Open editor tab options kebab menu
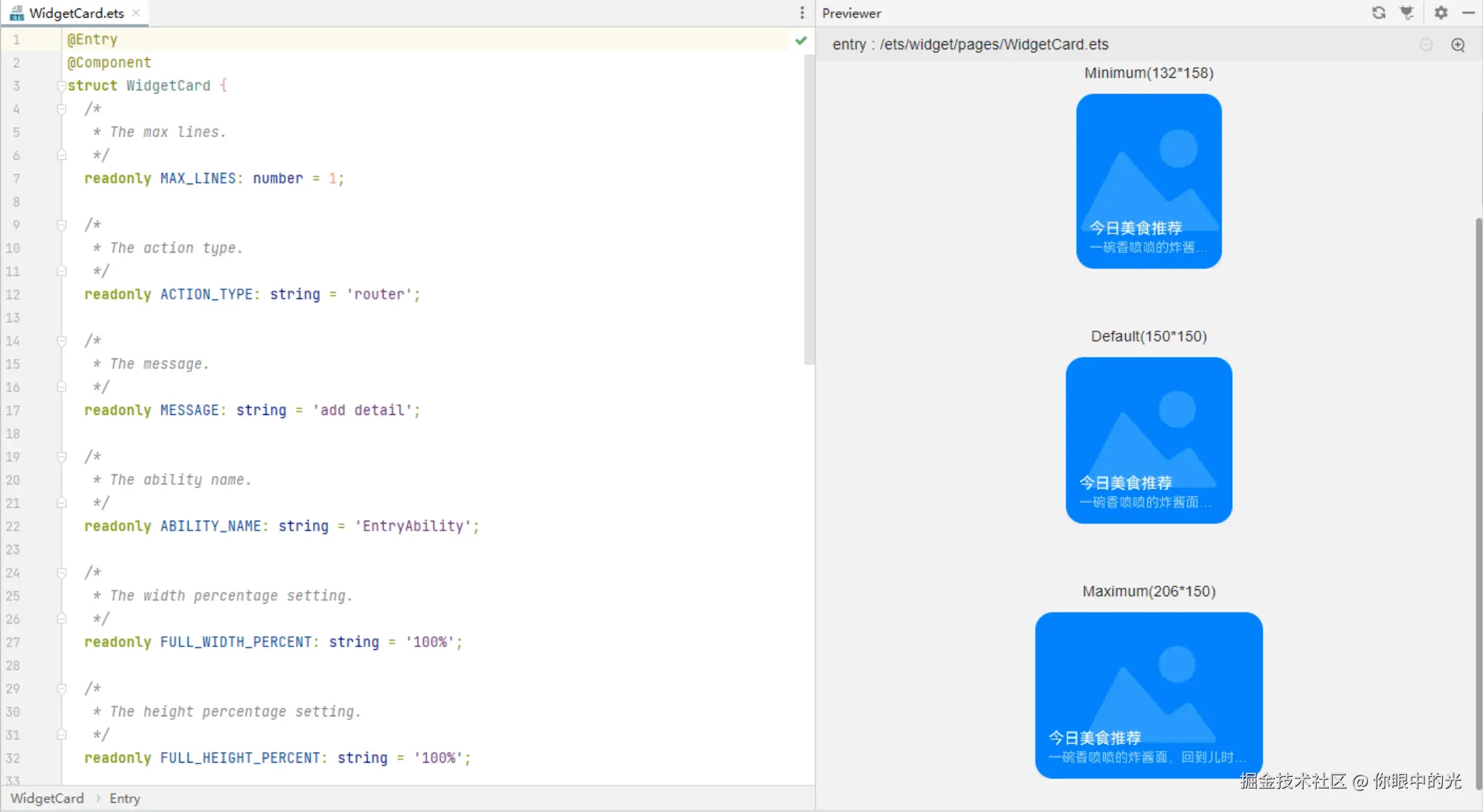This screenshot has width=1483, height=812. (x=802, y=13)
